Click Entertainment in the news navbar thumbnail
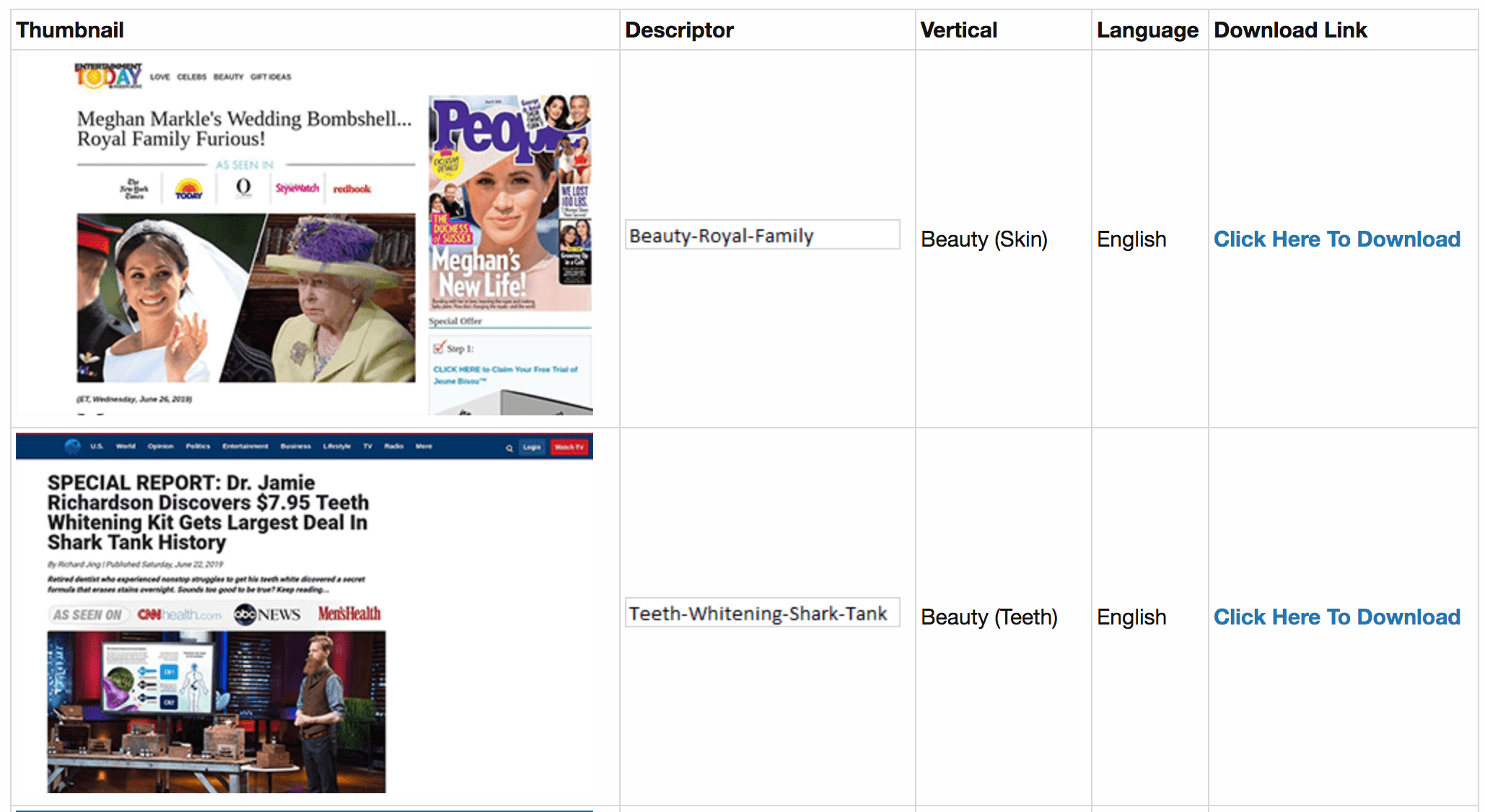This screenshot has height=812, width=1485. 245,446
